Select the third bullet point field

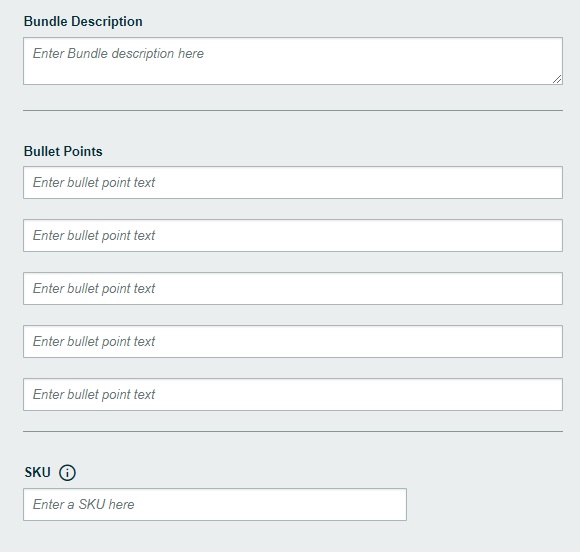click(293, 289)
